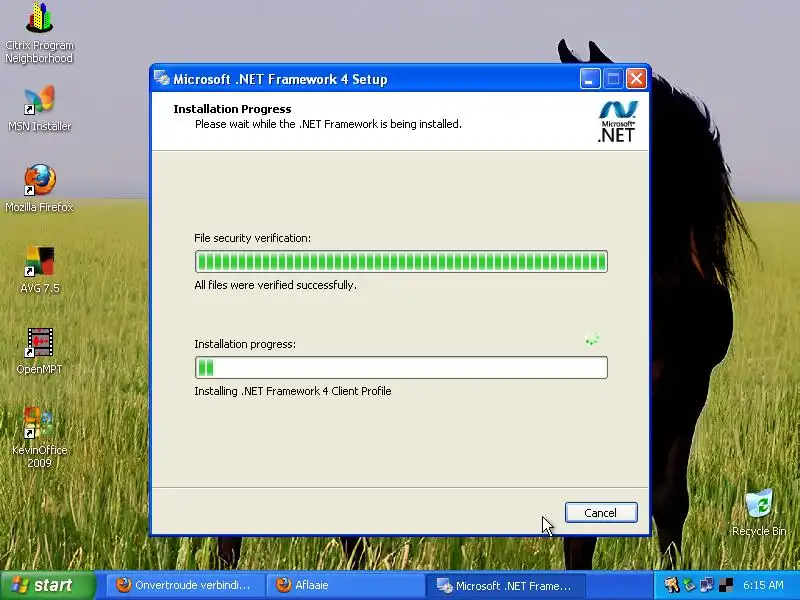Click the File security verification progress bar
Screen dimensions: 800x600
[x=401, y=261]
